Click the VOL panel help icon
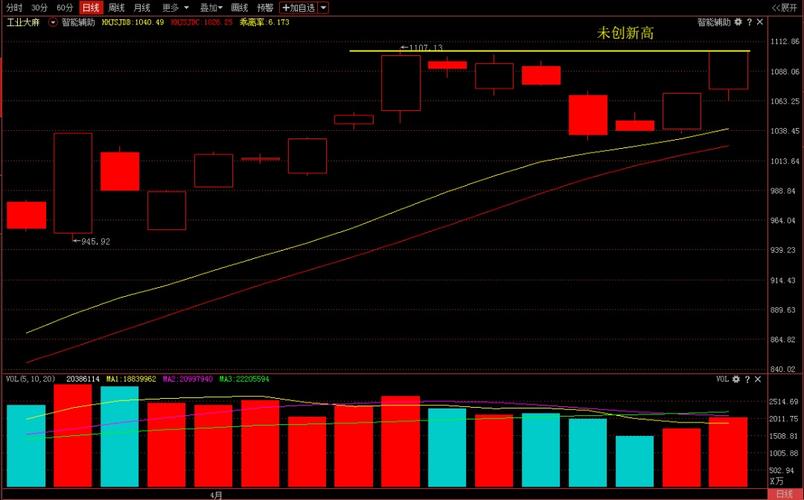 click(x=749, y=380)
